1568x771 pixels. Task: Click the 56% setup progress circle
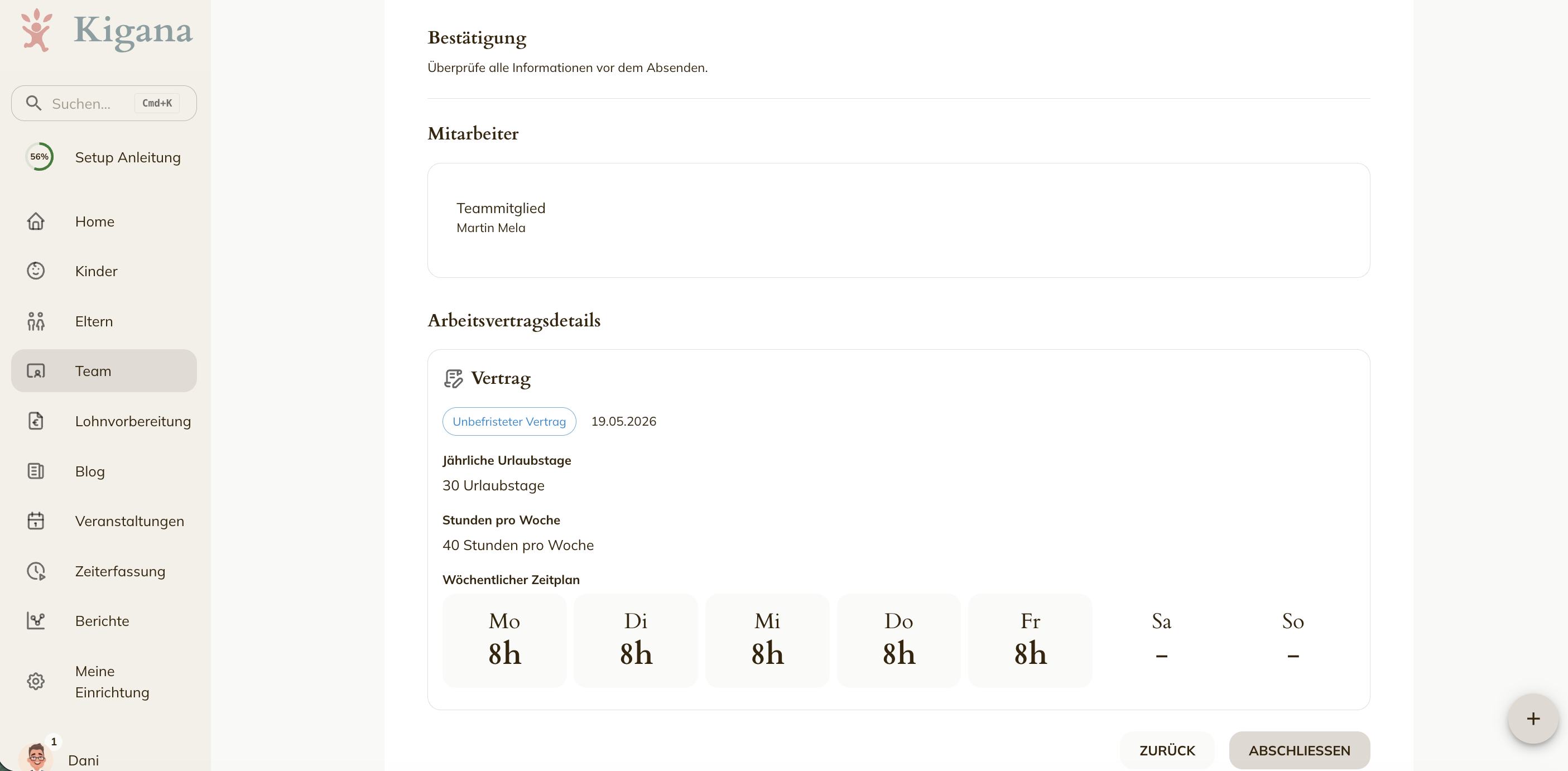pyautogui.click(x=40, y=157)
